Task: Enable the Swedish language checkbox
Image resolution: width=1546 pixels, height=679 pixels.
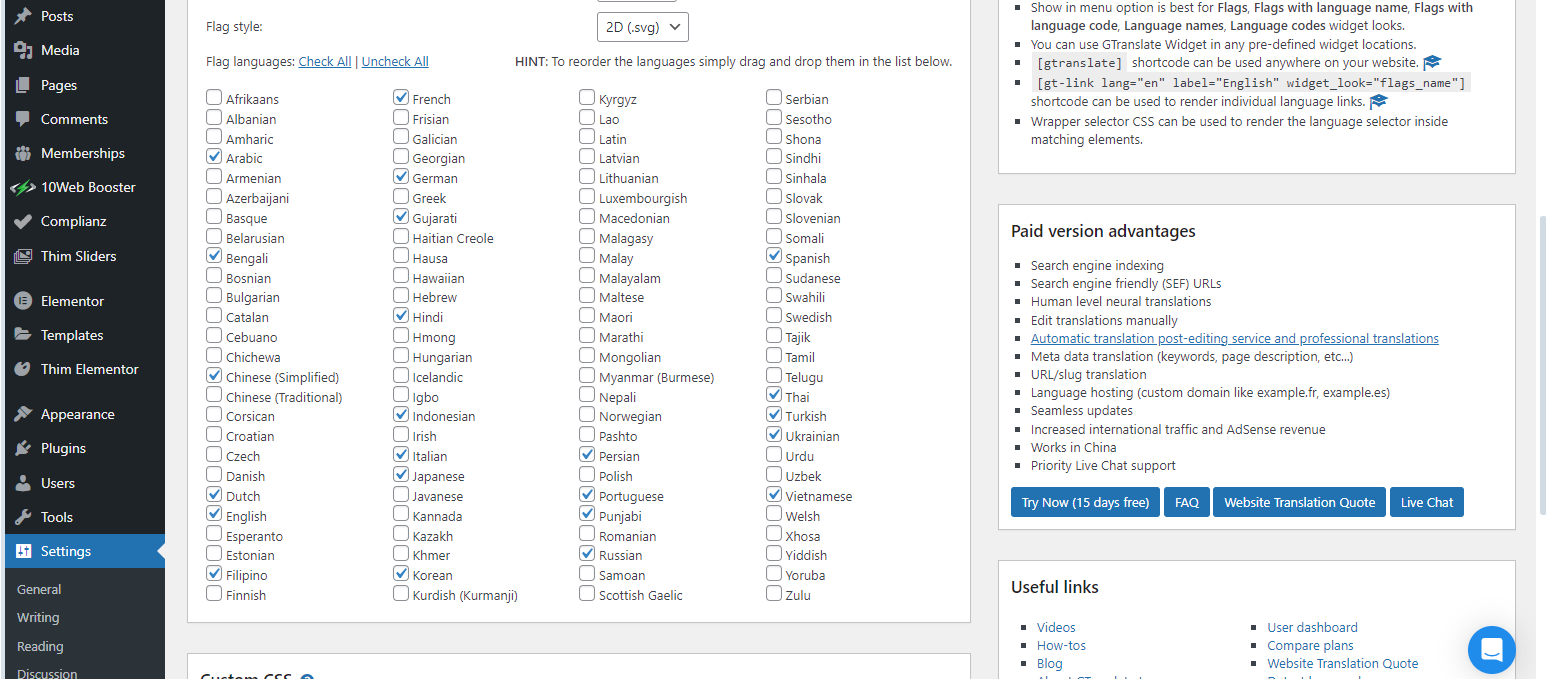Action: pos(774,316)
